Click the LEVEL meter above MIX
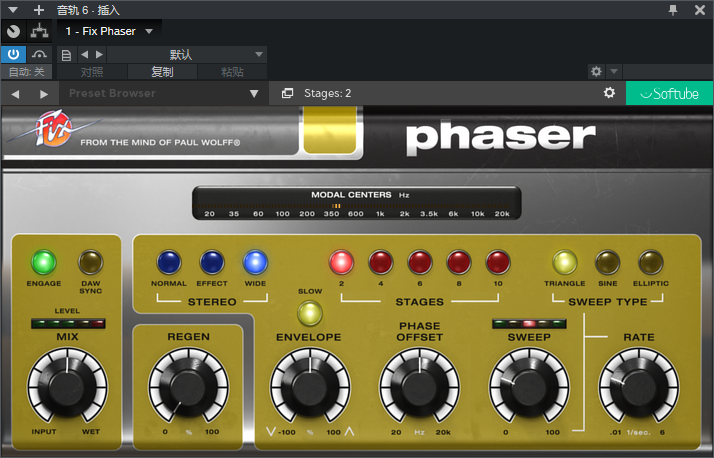 point(68,324)
